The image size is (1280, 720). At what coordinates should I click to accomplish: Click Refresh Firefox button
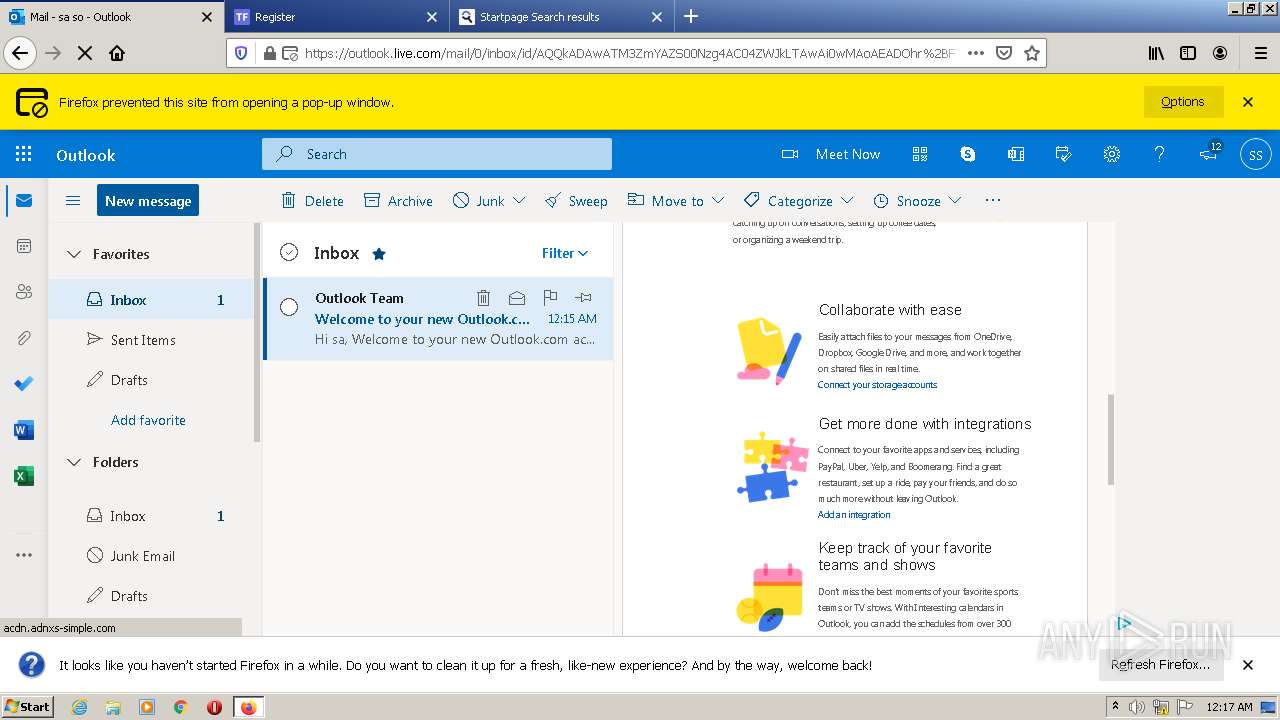(1160, 665)
